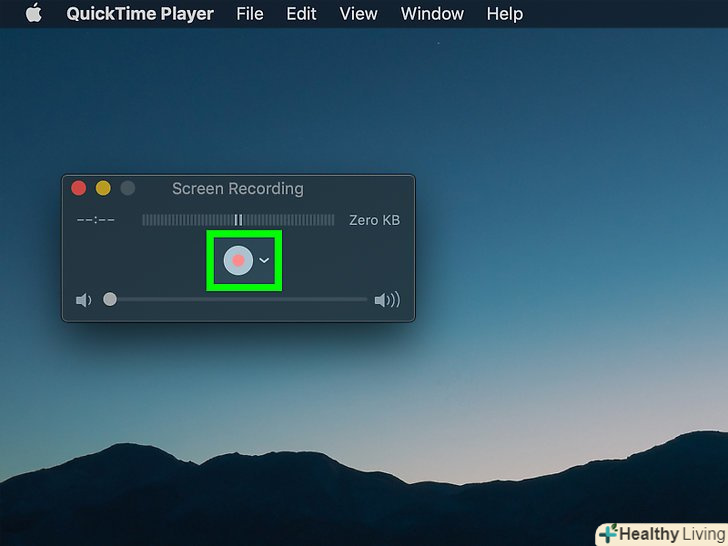Screen dimensions: 728x546
Task: Click the audio level meter bar
Action: click(238, 220)
